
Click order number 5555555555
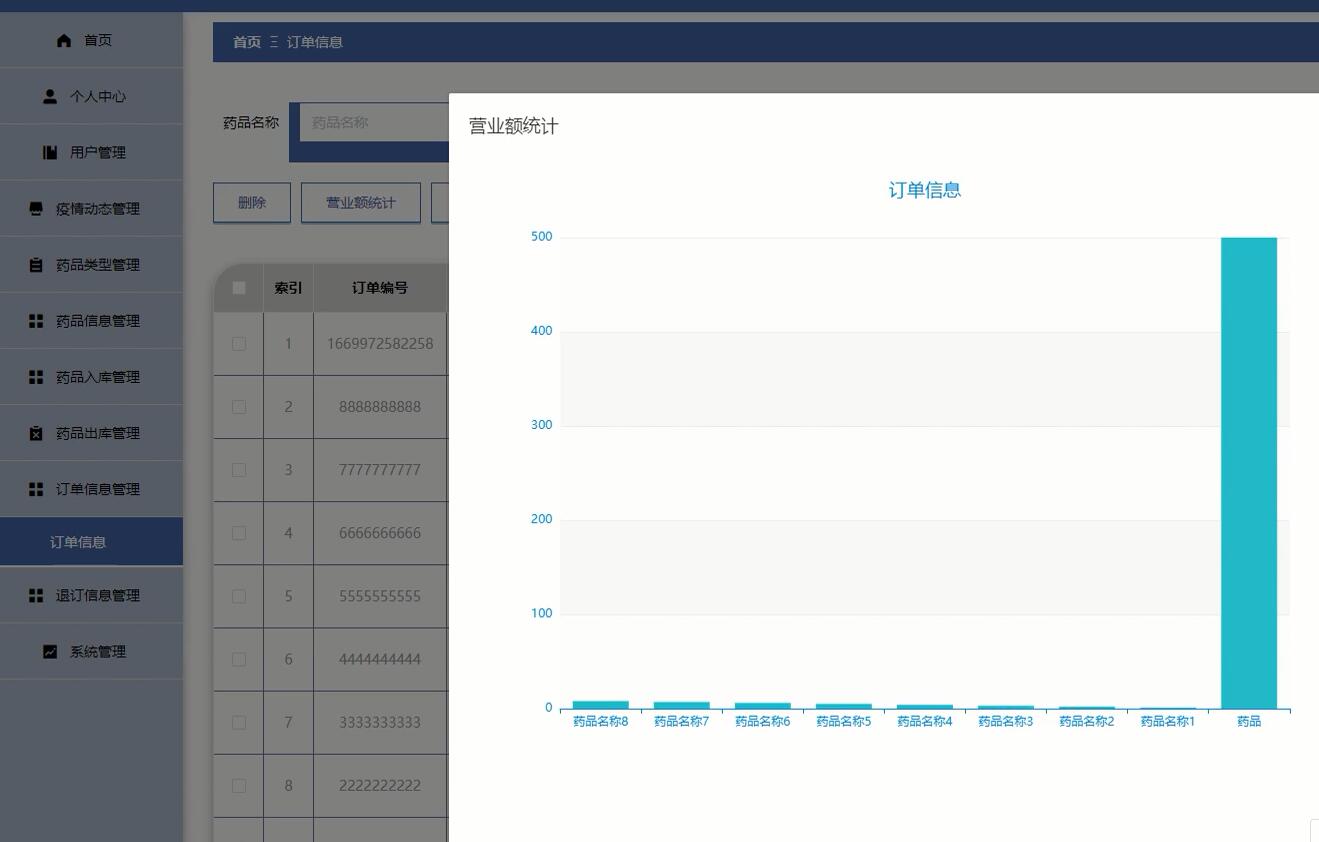(380, 596)
